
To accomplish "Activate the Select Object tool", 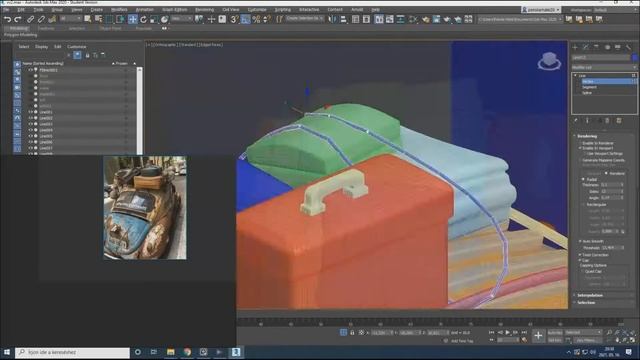I will coord(87,19).
